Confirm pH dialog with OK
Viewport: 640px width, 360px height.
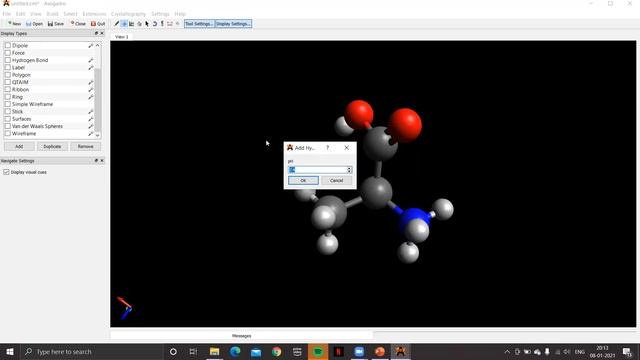[x=303, y=180]
